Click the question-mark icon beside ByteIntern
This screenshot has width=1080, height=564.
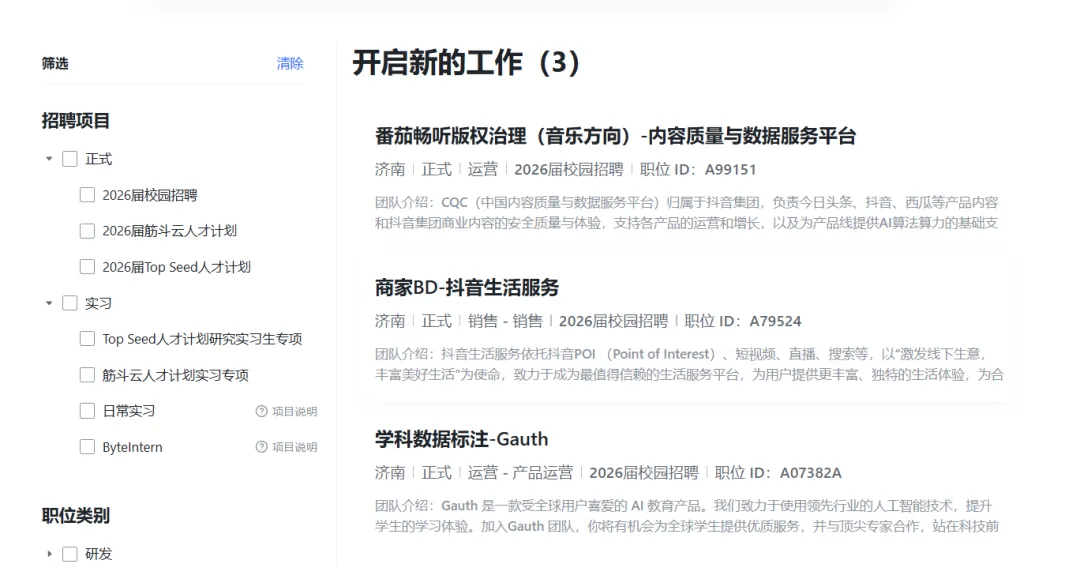click(261, 447)
